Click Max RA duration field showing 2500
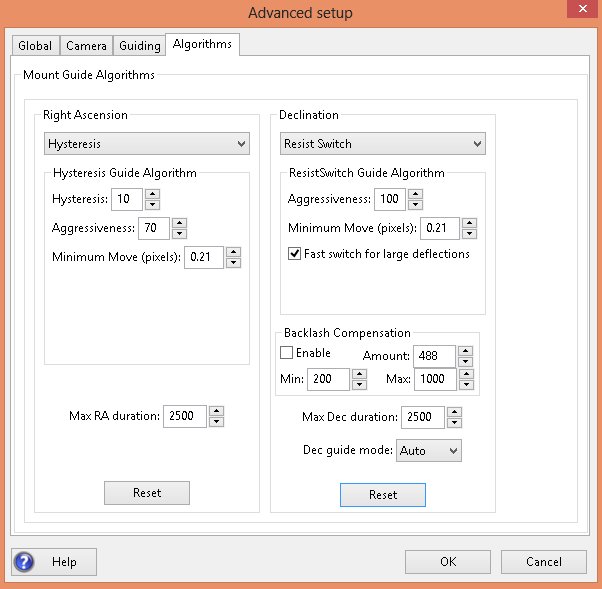The image size is (602, 589). [185, 416]
